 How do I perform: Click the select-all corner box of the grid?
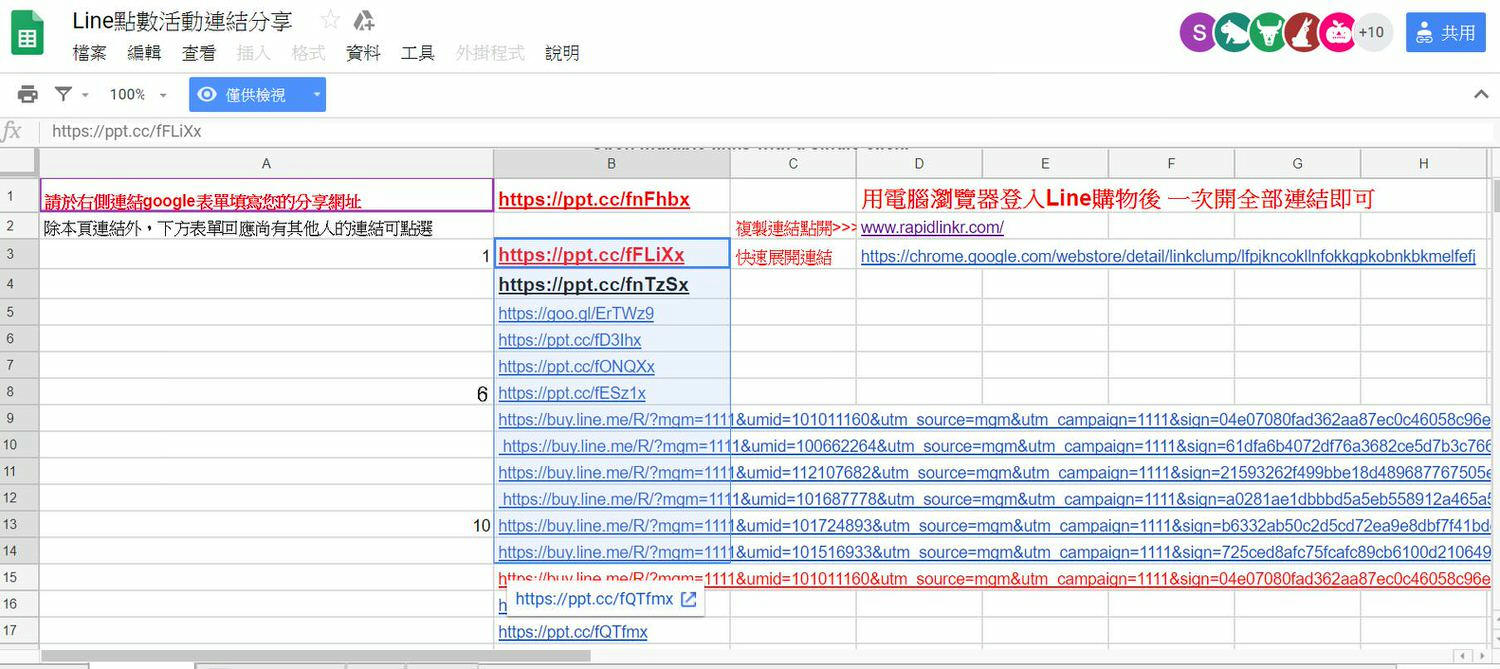(x=19, y=164)
